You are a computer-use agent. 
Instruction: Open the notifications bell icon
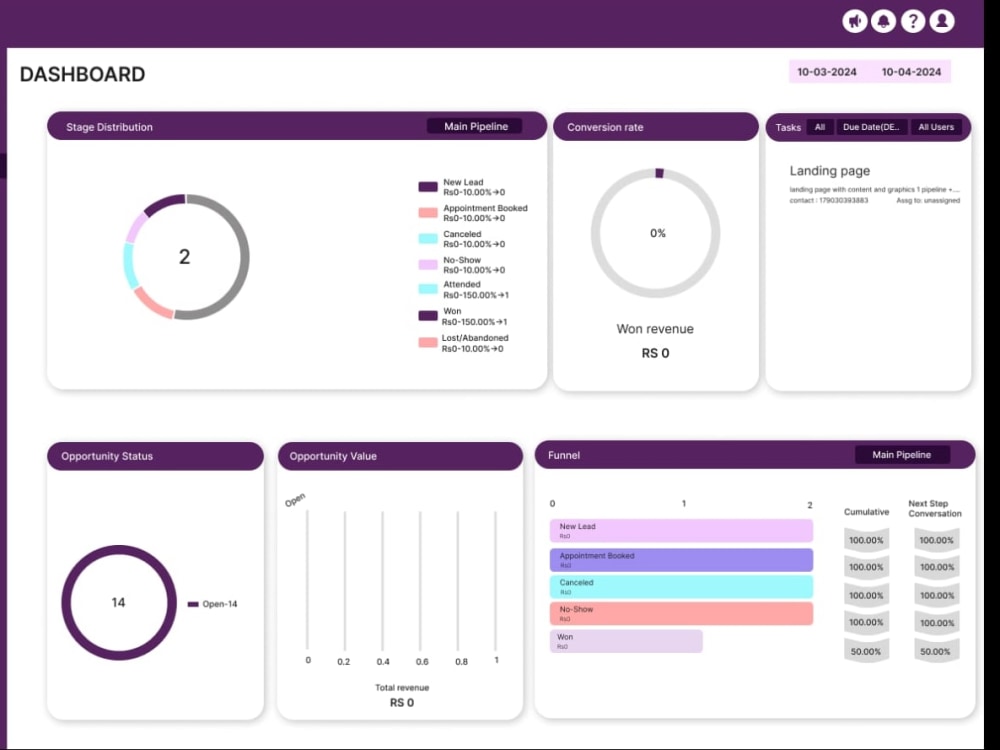click(x=883, y=21)
